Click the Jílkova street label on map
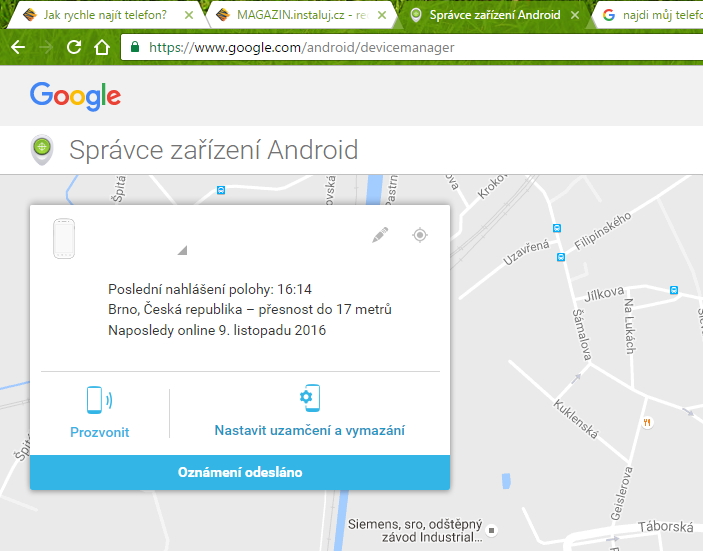 604,294
